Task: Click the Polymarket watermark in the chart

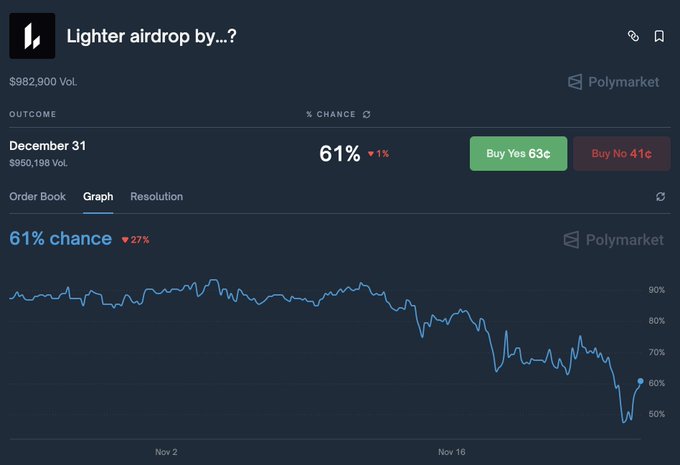Action: coord(613,240)
